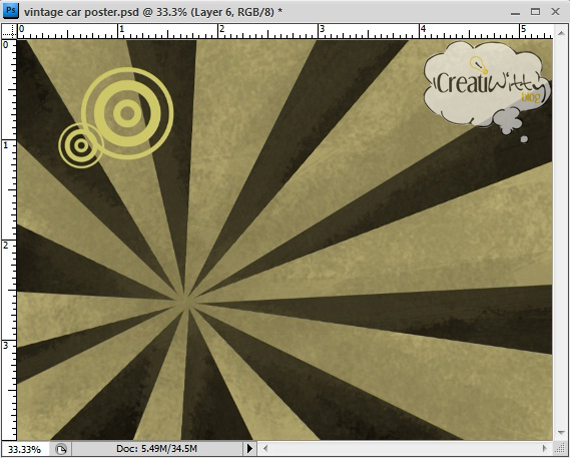The height and width of the screenshot is (458, 570).
Task: Maximize the document window
Action: pos(535,12)
